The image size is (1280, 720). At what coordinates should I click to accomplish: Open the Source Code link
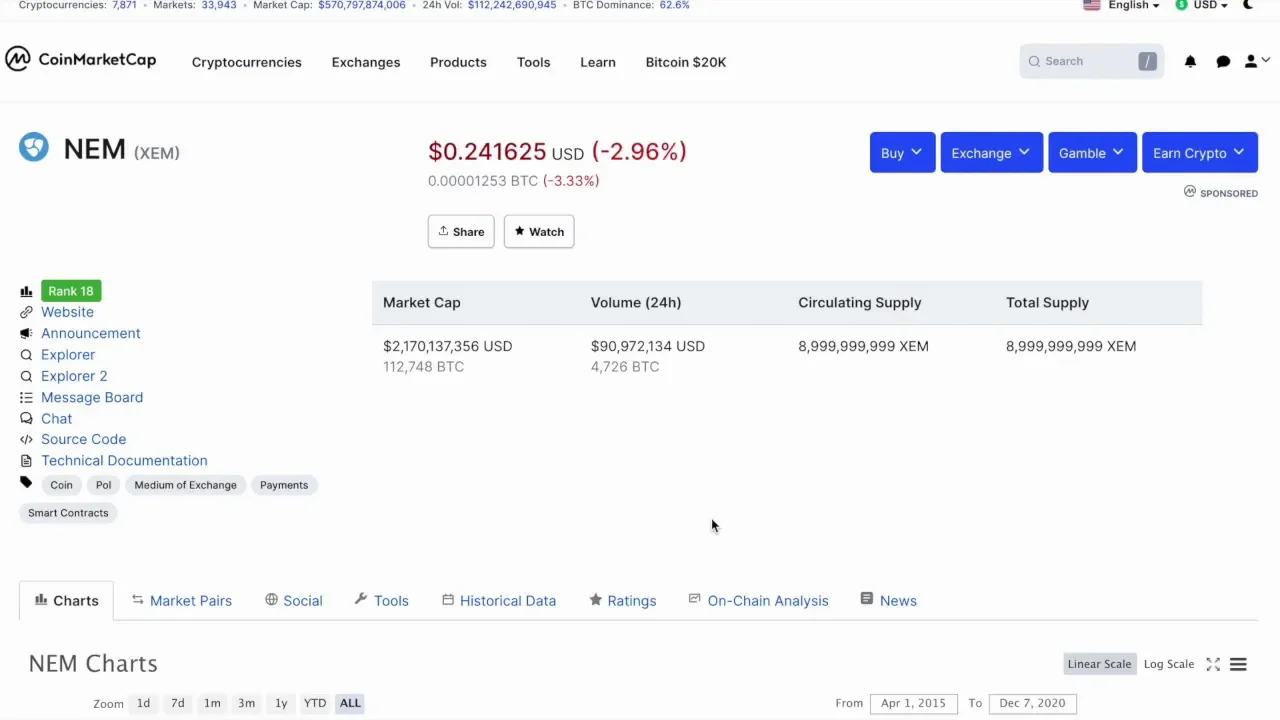pyautogui.click(x=83, y=439)
